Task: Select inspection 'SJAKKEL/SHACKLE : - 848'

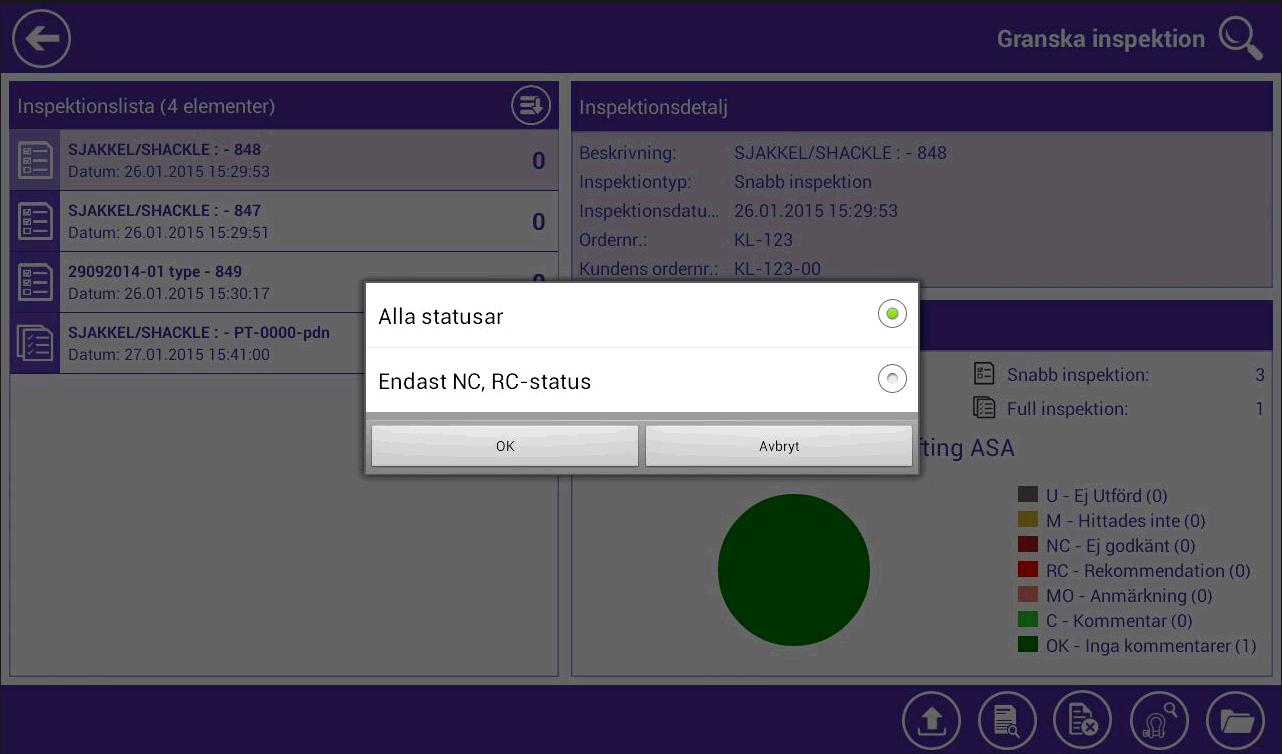Action: click(284, 160)
